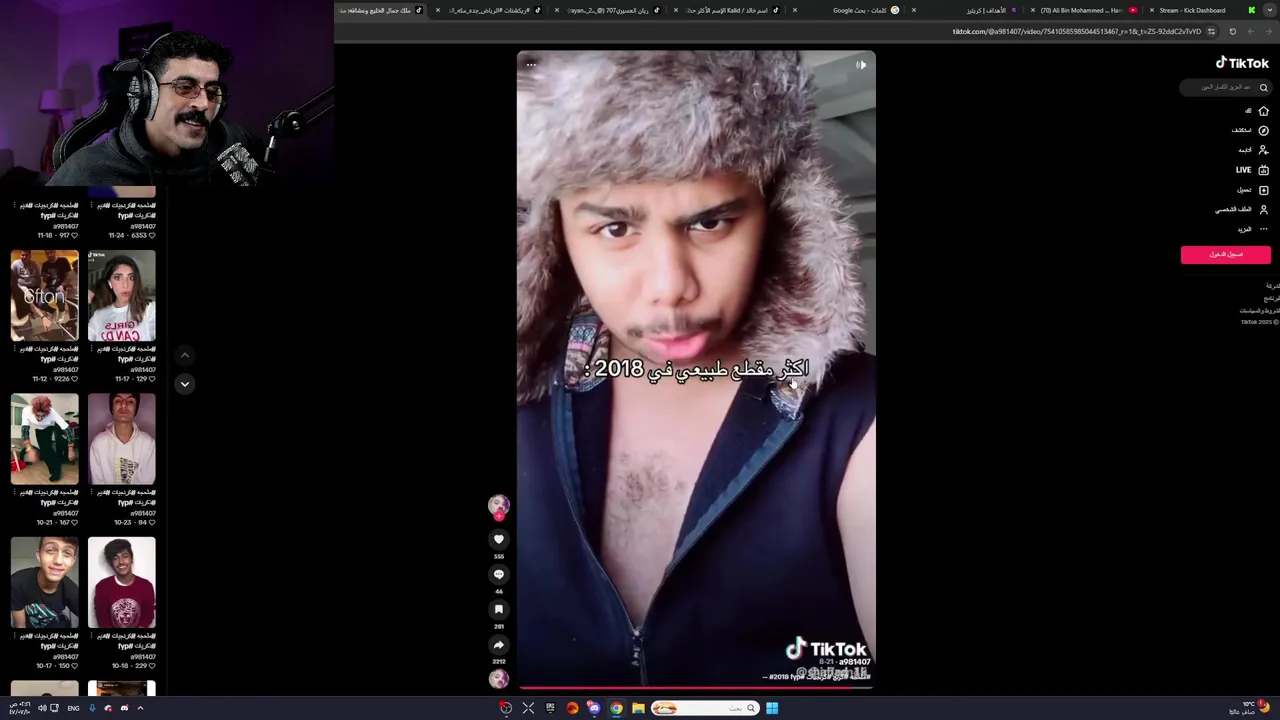Open the Upload plus sidebar item
Screen dimensions: 1280x720
(1253, 190)
